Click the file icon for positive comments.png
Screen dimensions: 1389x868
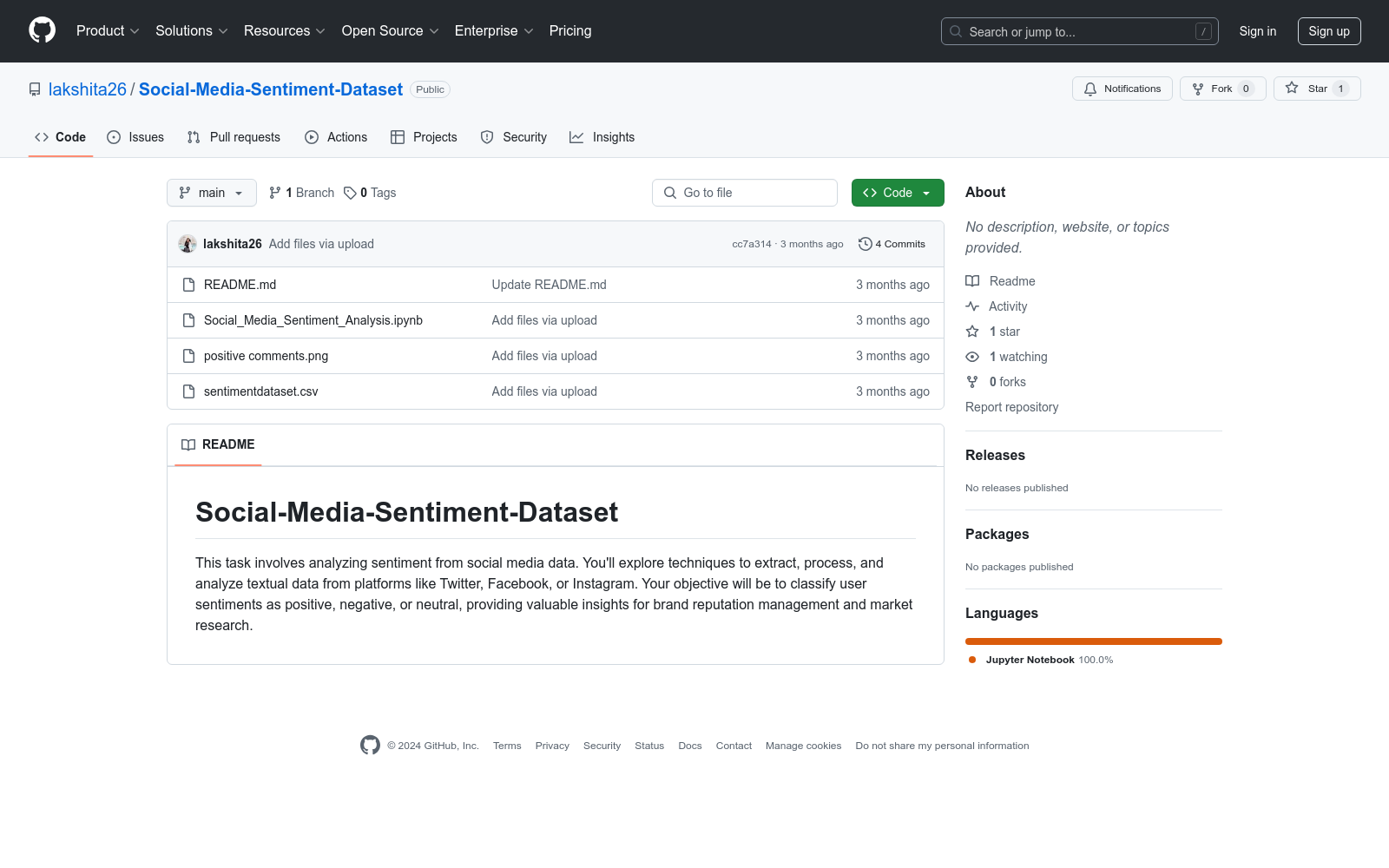(x=188, y=356)
